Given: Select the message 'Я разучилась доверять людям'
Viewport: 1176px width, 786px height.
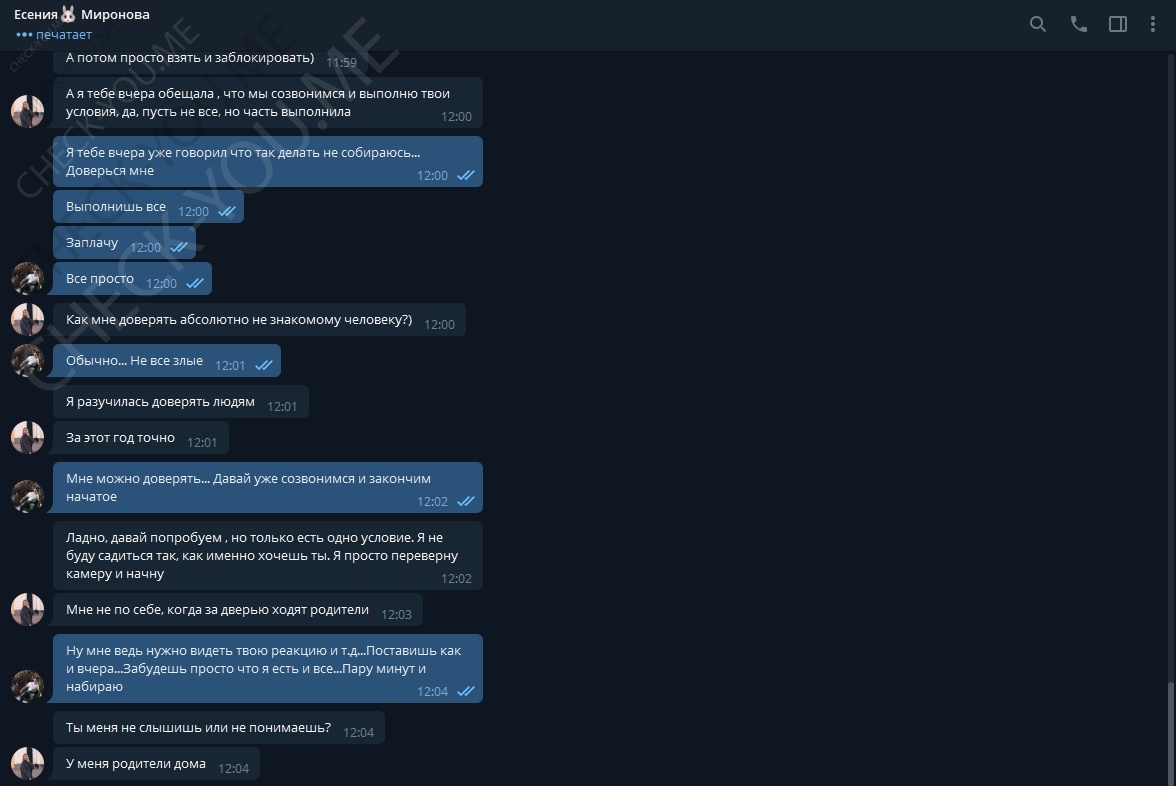Looking at the screenshot, I should point(181,402).
